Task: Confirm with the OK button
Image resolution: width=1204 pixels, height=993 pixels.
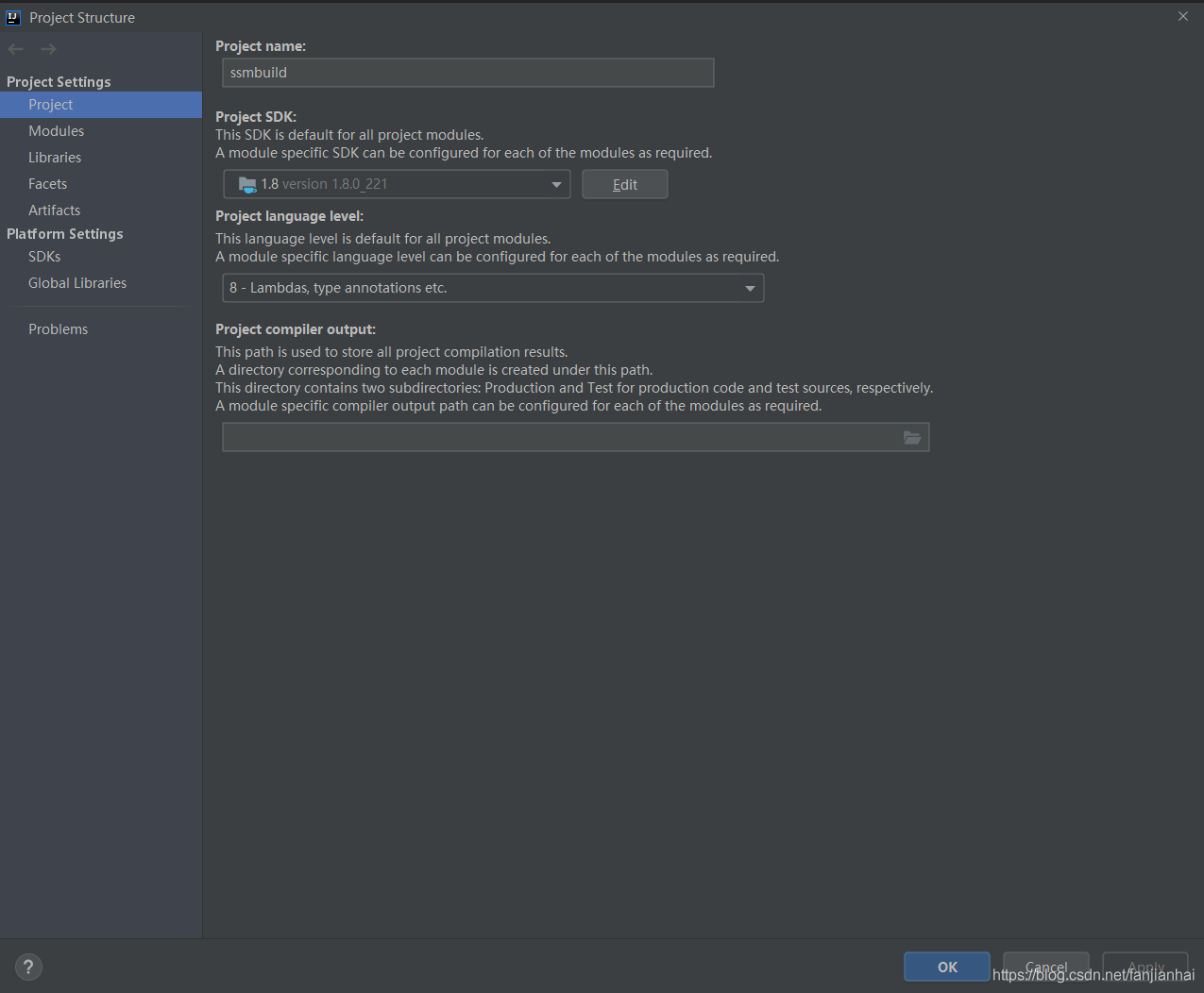Action: [947, 967]
